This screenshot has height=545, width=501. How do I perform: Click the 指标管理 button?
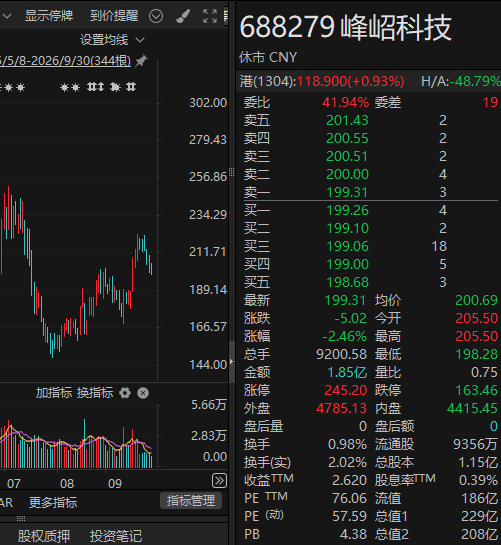click(x=191, y=501)
